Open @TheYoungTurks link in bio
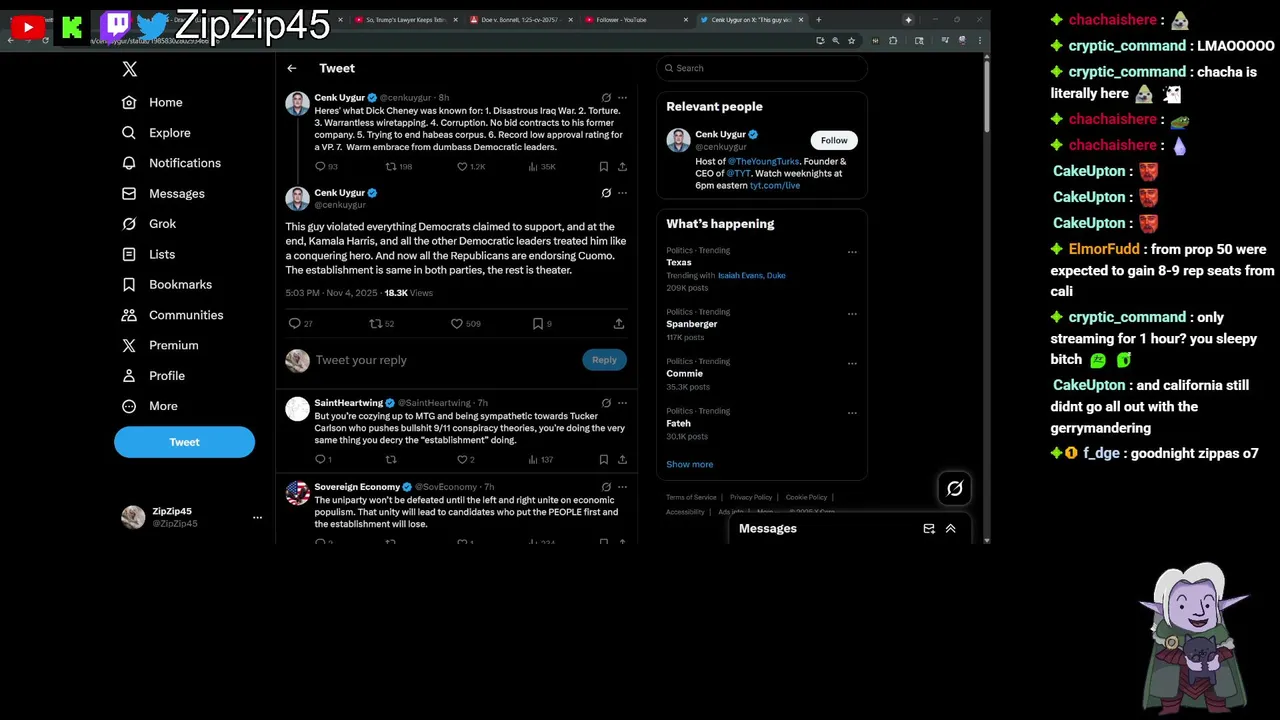 coord(763,162)
